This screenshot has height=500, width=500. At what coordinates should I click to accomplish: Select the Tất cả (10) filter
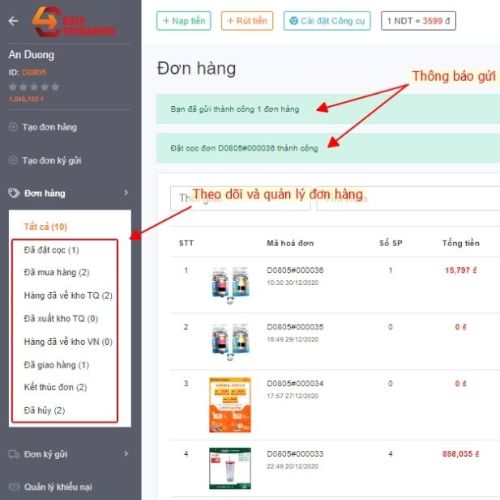click(46, 227)
